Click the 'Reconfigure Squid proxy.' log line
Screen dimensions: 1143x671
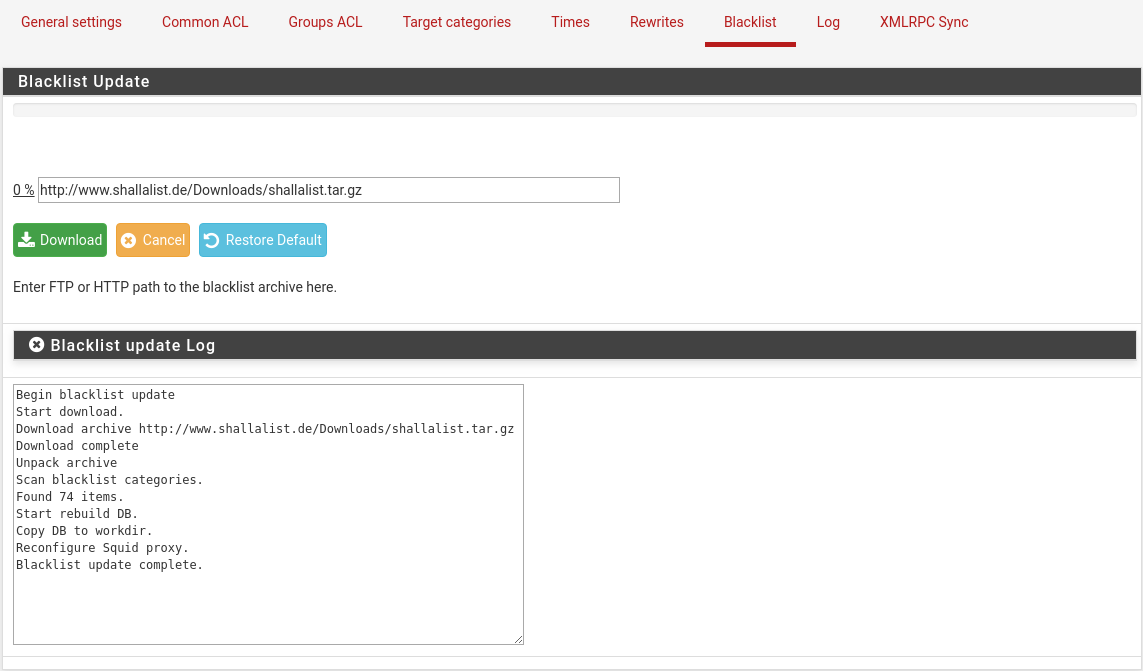102,548
